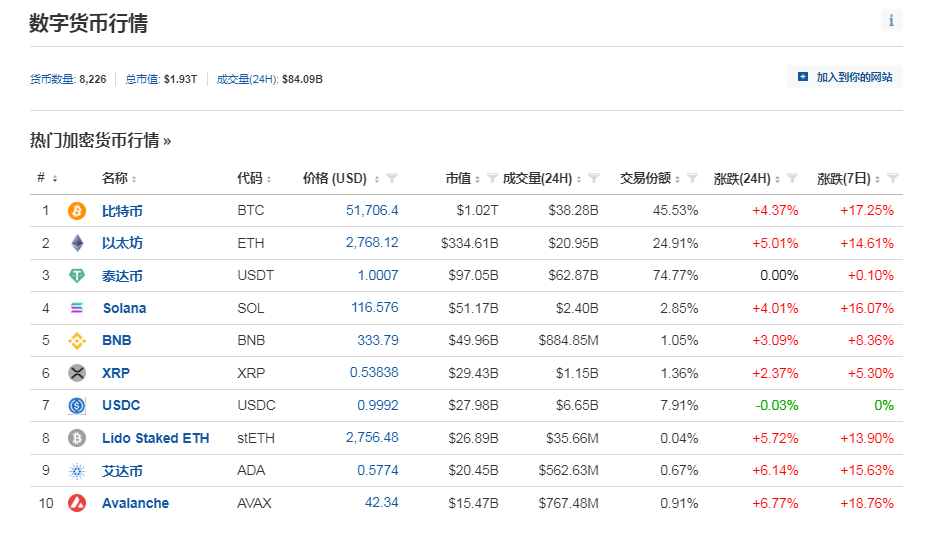The image size is (949, 534).
Task: Click the BNB logo icon
Action: coord(77,341)
